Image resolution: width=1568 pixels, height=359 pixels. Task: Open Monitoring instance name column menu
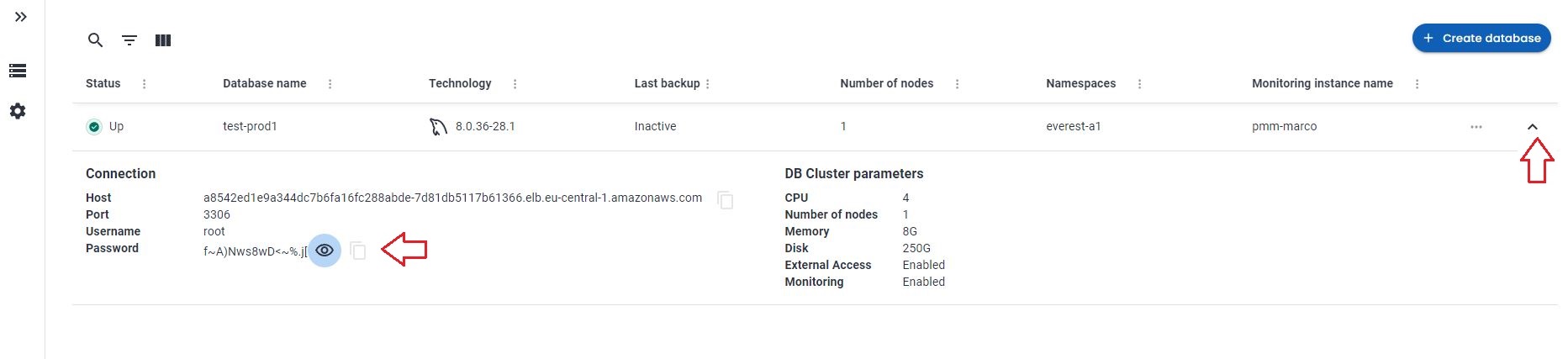pyautogui.click(x=1418, y=84)
